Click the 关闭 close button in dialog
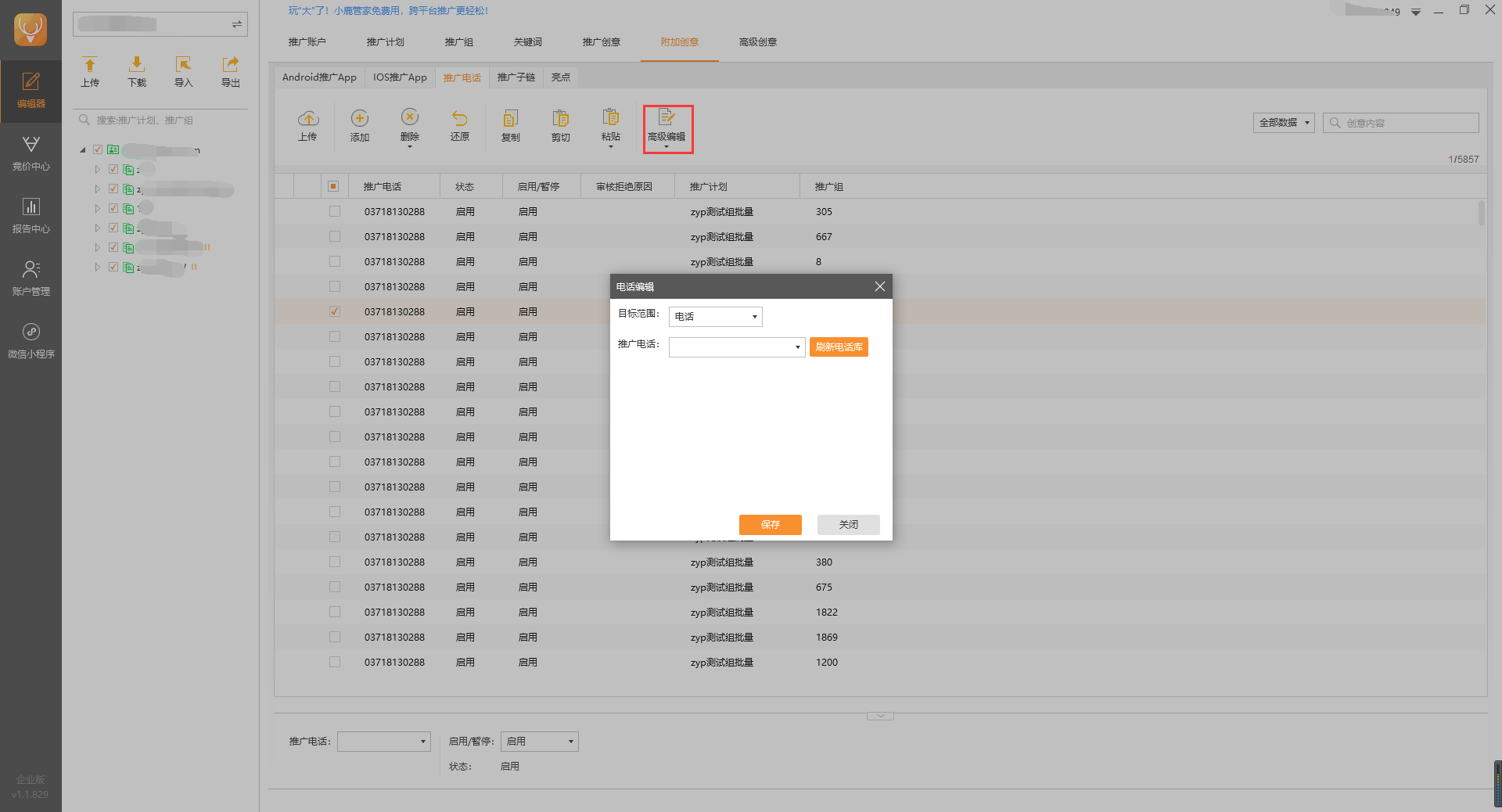Image resolution: width=1502 pixels, height=812 pixels. 849,525
